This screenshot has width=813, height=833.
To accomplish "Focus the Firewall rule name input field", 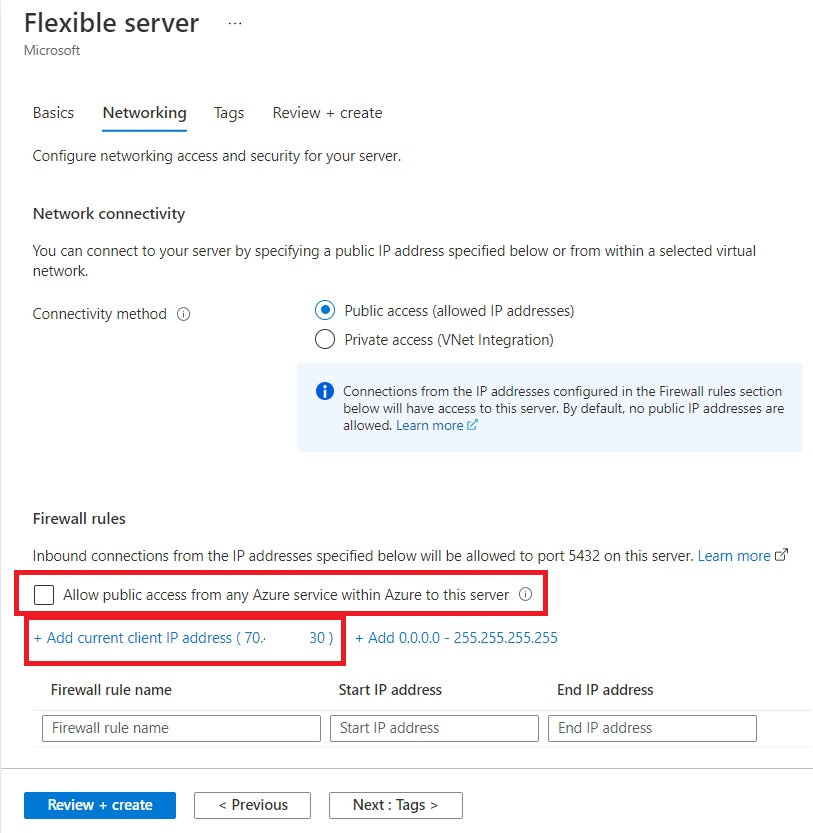I will (181, 728).
